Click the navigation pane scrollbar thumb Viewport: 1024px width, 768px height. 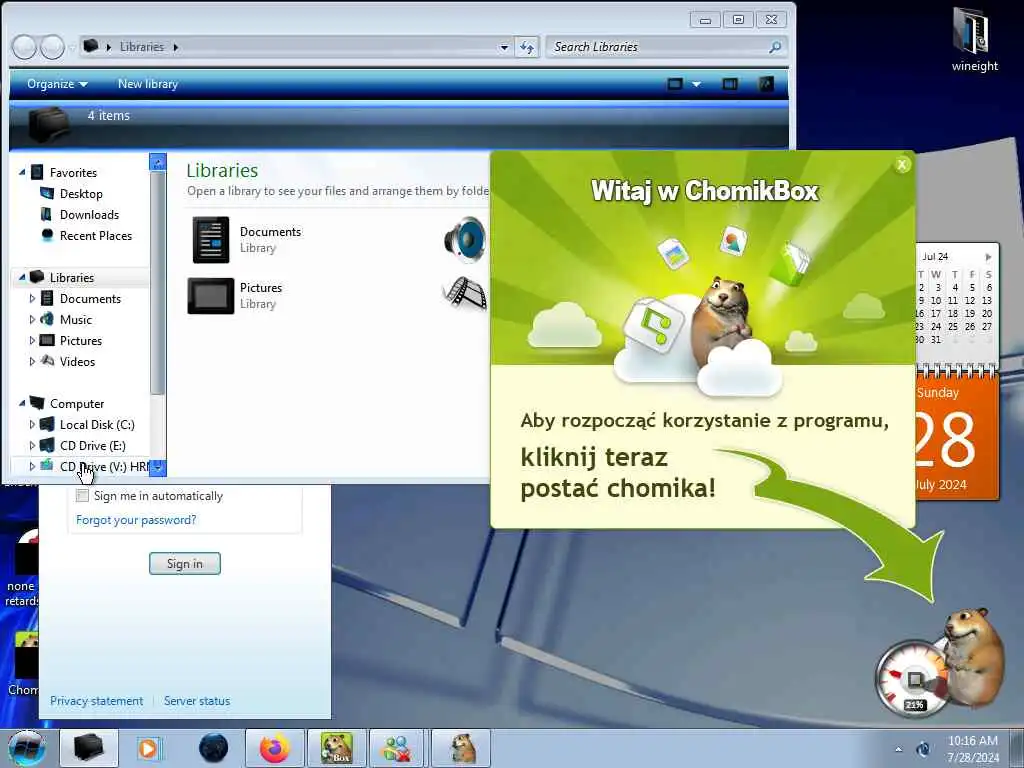[157, 282]
